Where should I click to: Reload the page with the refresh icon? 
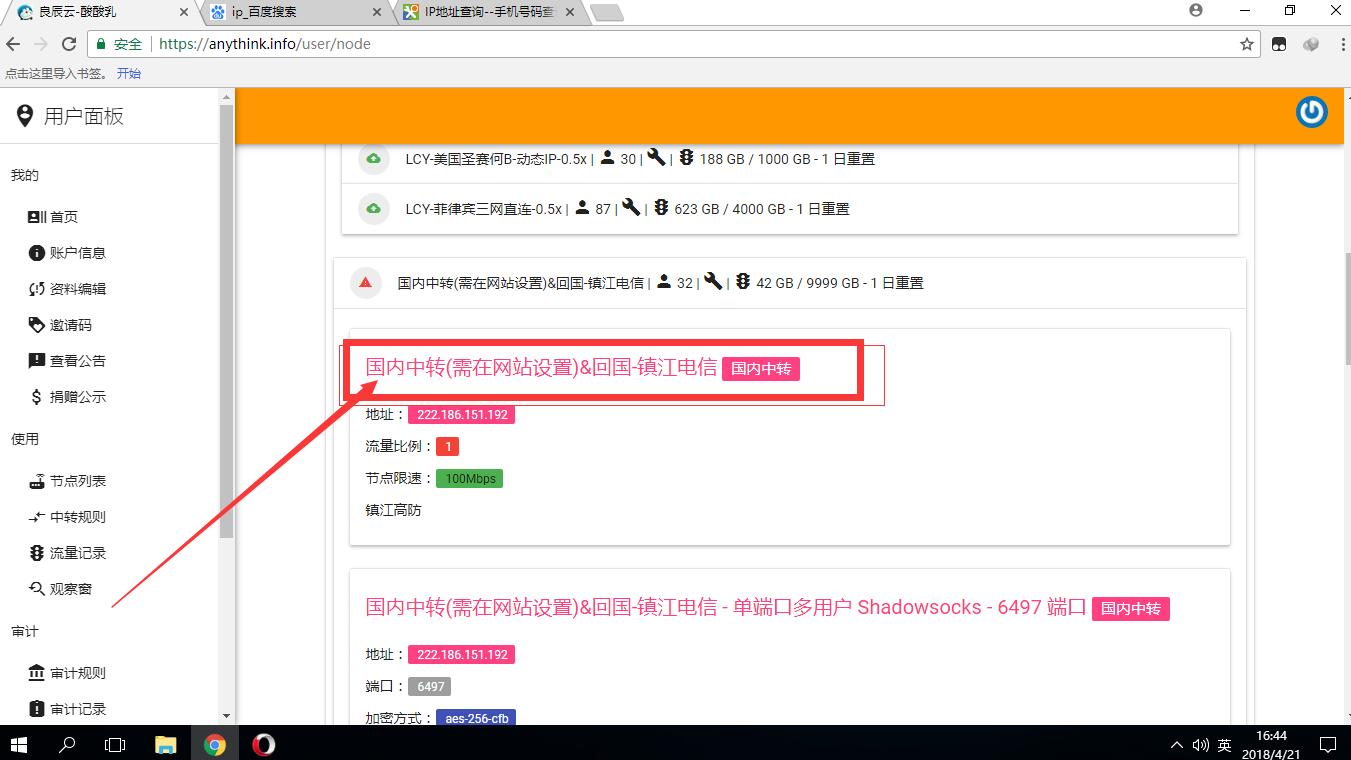(69, 44)
